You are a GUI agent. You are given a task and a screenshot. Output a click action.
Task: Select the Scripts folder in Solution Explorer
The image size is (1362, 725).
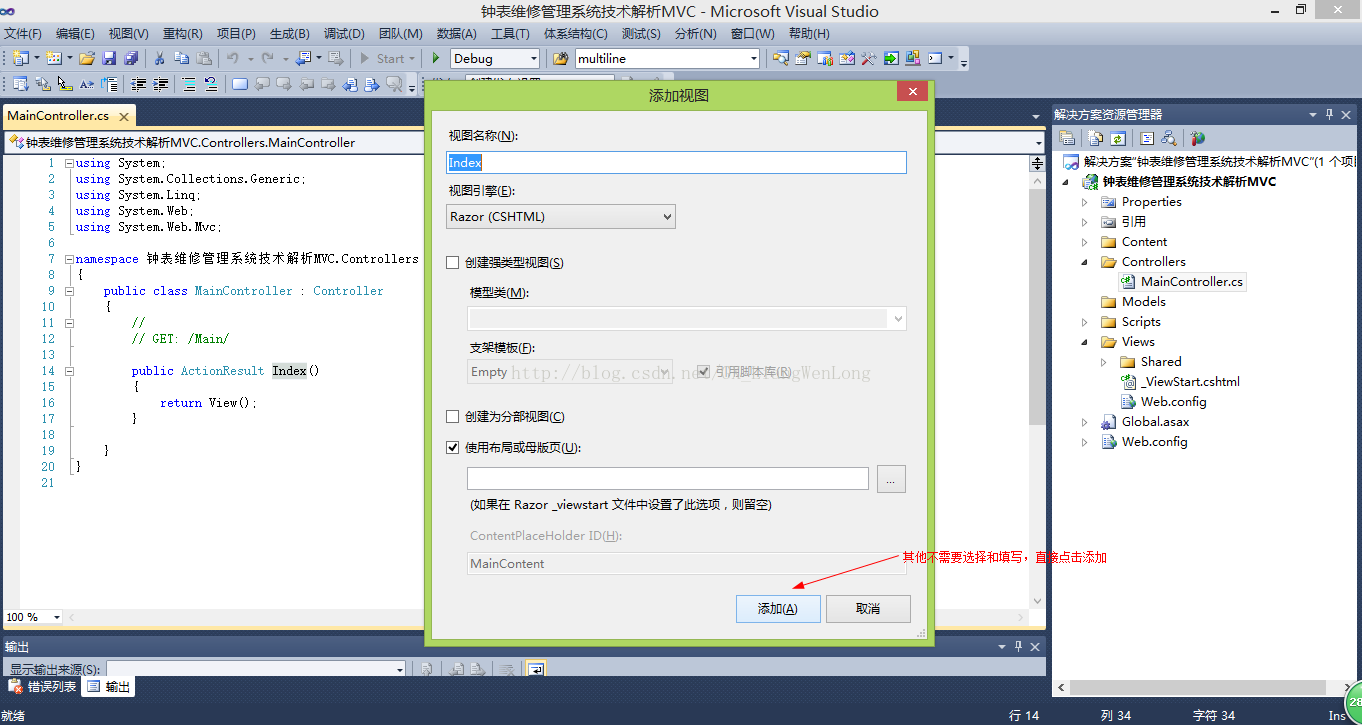pyautogui.click(x=1141, y=322)
